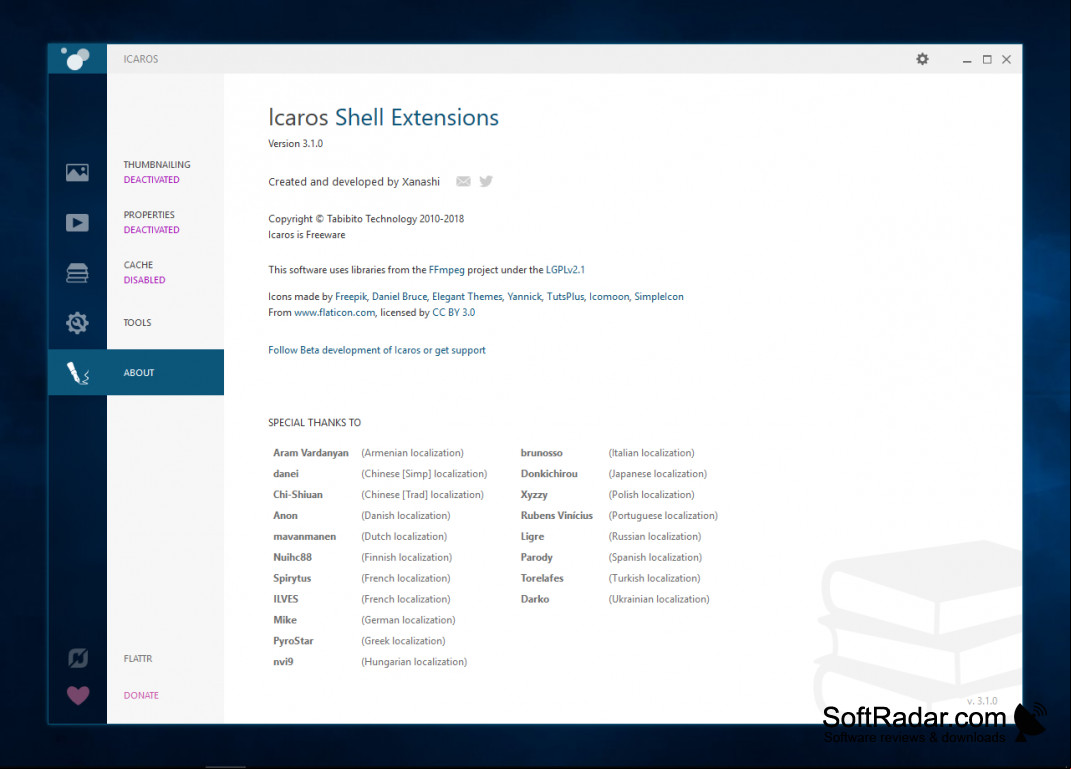Switch to the Properties section
Image resolution: width=1071 pixels, height=769 pixels.
(x=149, y=214)
